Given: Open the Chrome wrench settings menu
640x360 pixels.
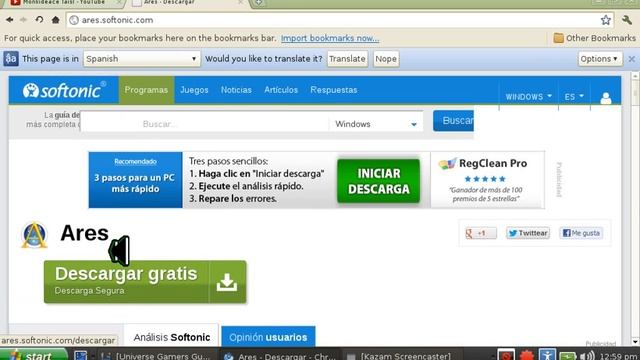Looking at the screenshot, I should tap(627, 20).
